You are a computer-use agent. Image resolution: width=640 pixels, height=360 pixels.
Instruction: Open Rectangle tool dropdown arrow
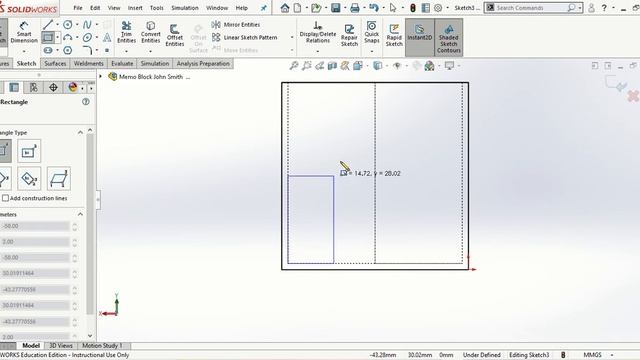[x=58, y=38]
